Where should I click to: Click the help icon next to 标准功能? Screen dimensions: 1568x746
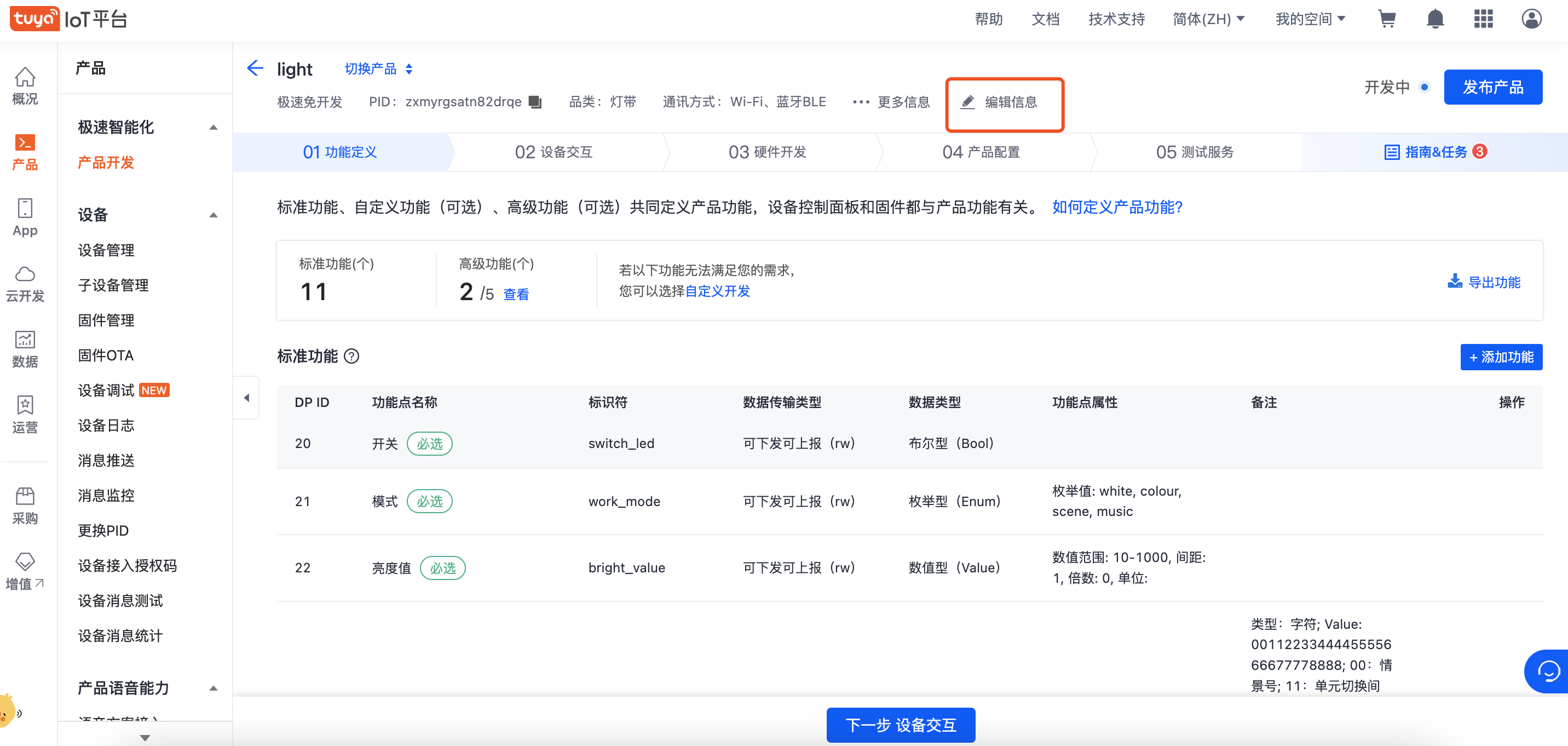click(x=352, y=356)
